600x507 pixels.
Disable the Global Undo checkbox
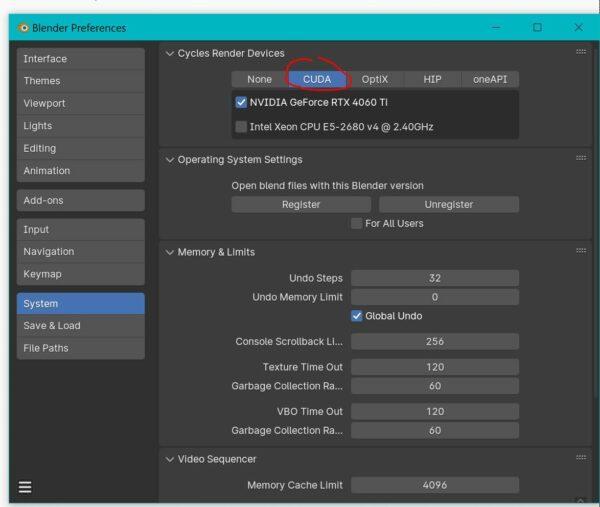pos(357,316)
